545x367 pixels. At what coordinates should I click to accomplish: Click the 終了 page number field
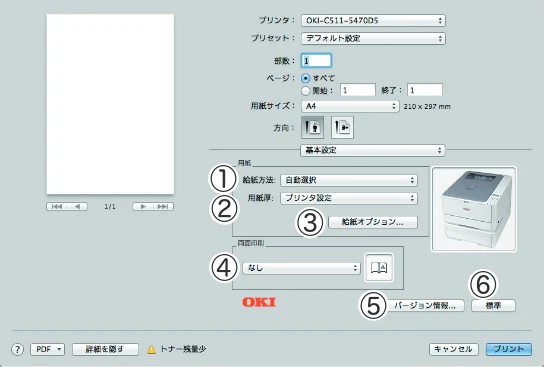425,90
